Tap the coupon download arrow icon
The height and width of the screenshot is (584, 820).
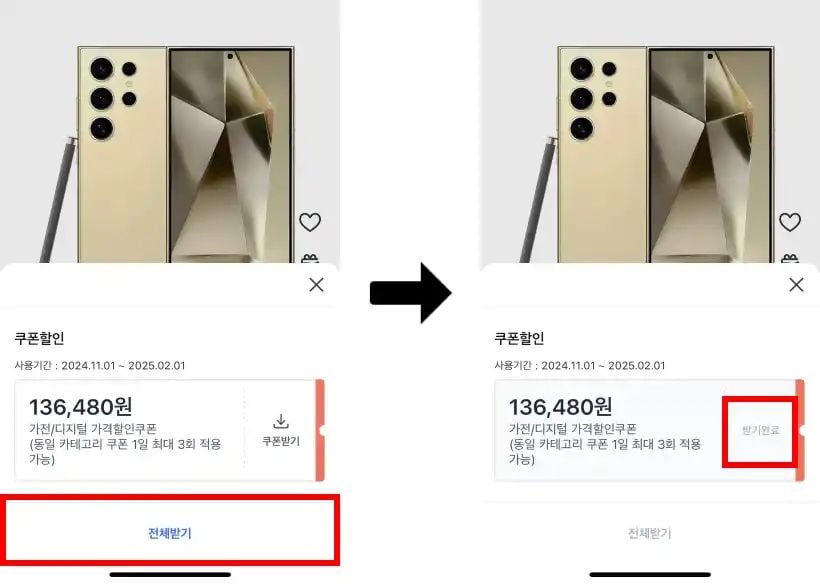coord(281,421)
